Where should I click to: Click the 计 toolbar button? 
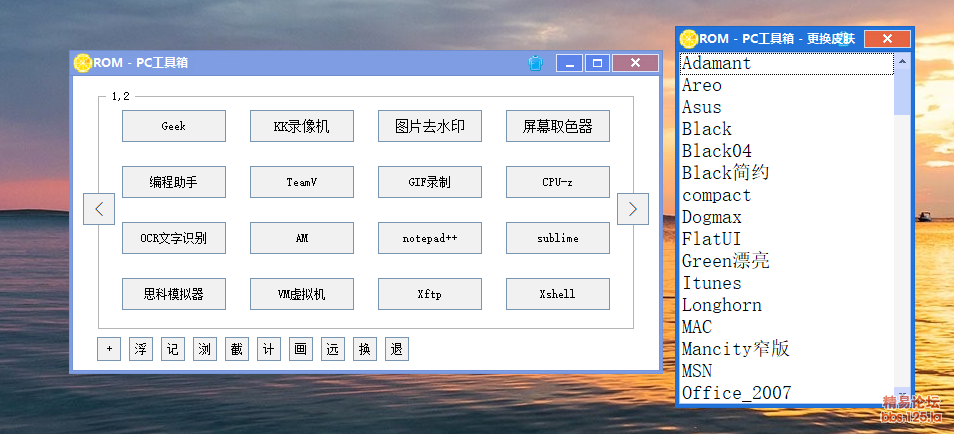tap(268, 349)
